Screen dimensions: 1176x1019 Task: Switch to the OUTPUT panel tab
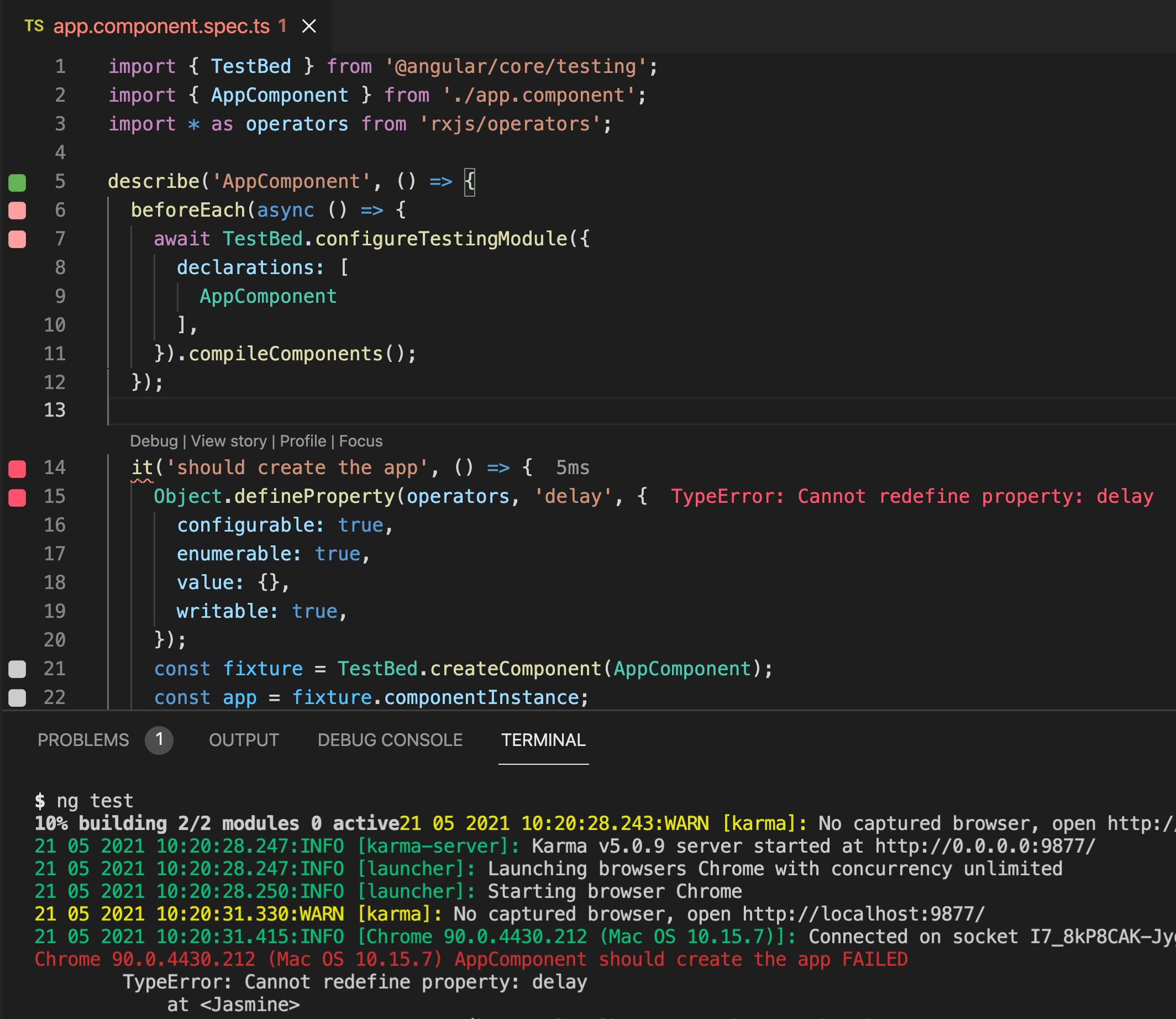pyautogui.click(x=244, y=740)
